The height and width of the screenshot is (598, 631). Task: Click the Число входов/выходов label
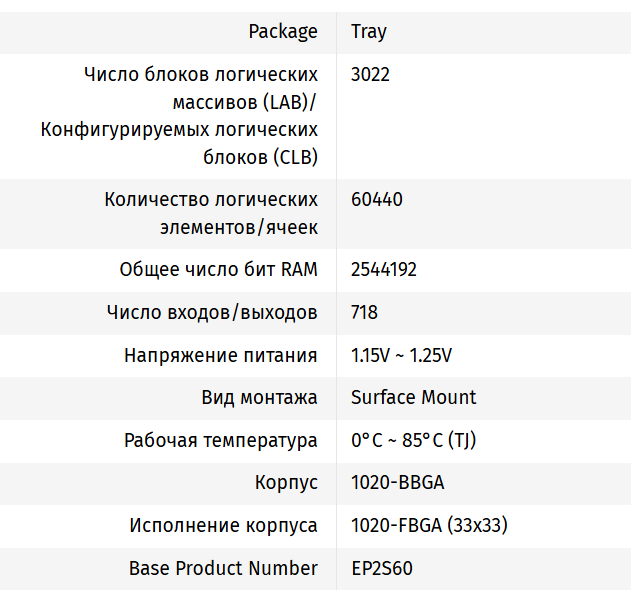[x=212, y=312]
